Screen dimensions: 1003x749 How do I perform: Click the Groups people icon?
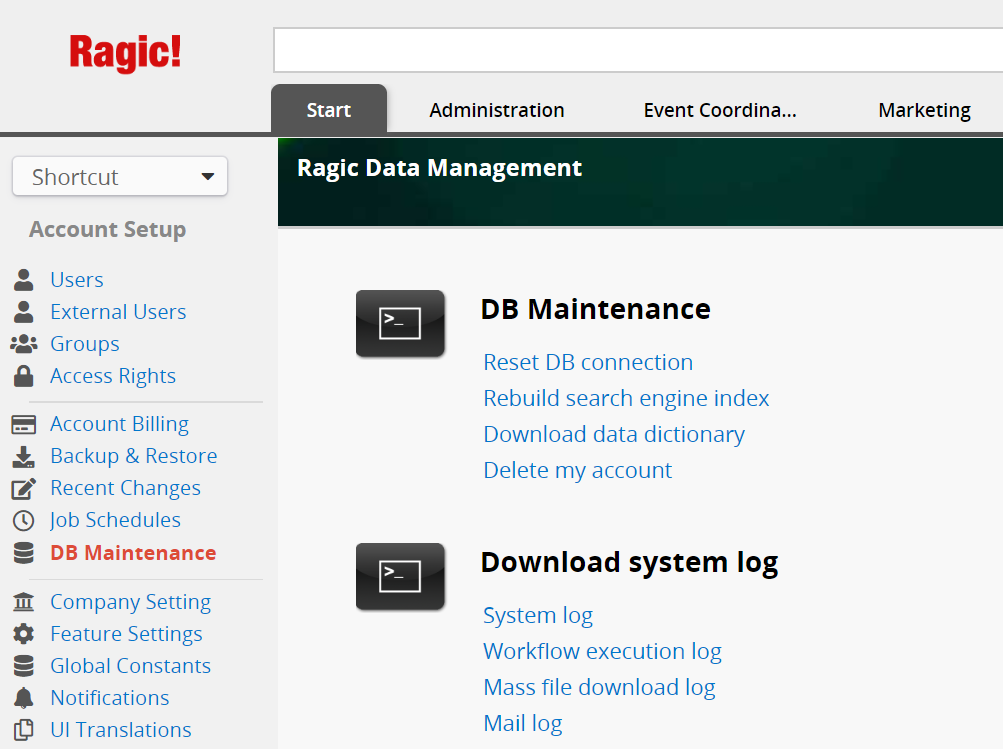click(24, 344)
